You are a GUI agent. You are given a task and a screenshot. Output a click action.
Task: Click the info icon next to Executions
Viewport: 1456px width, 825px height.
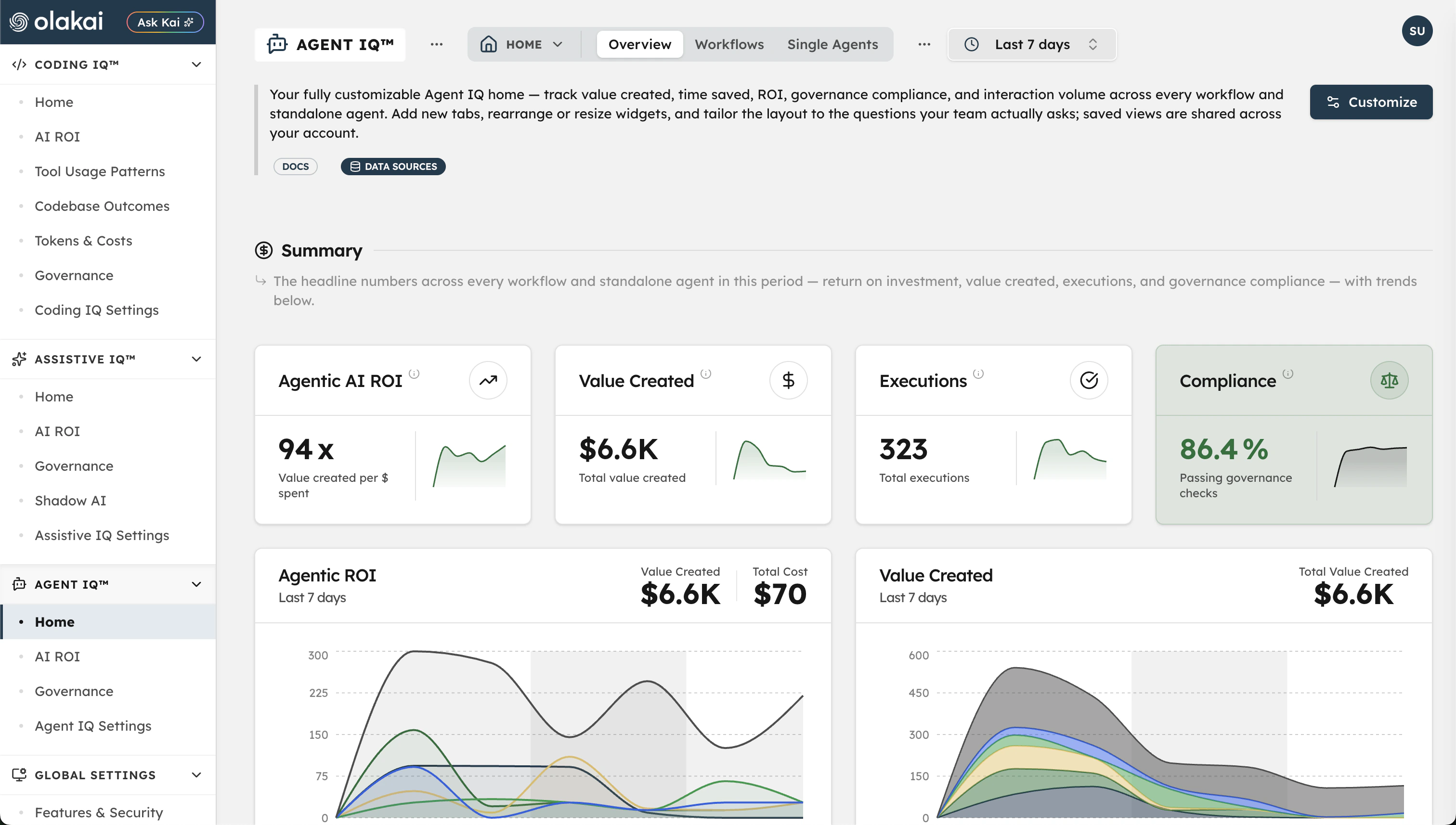point(979,374)
